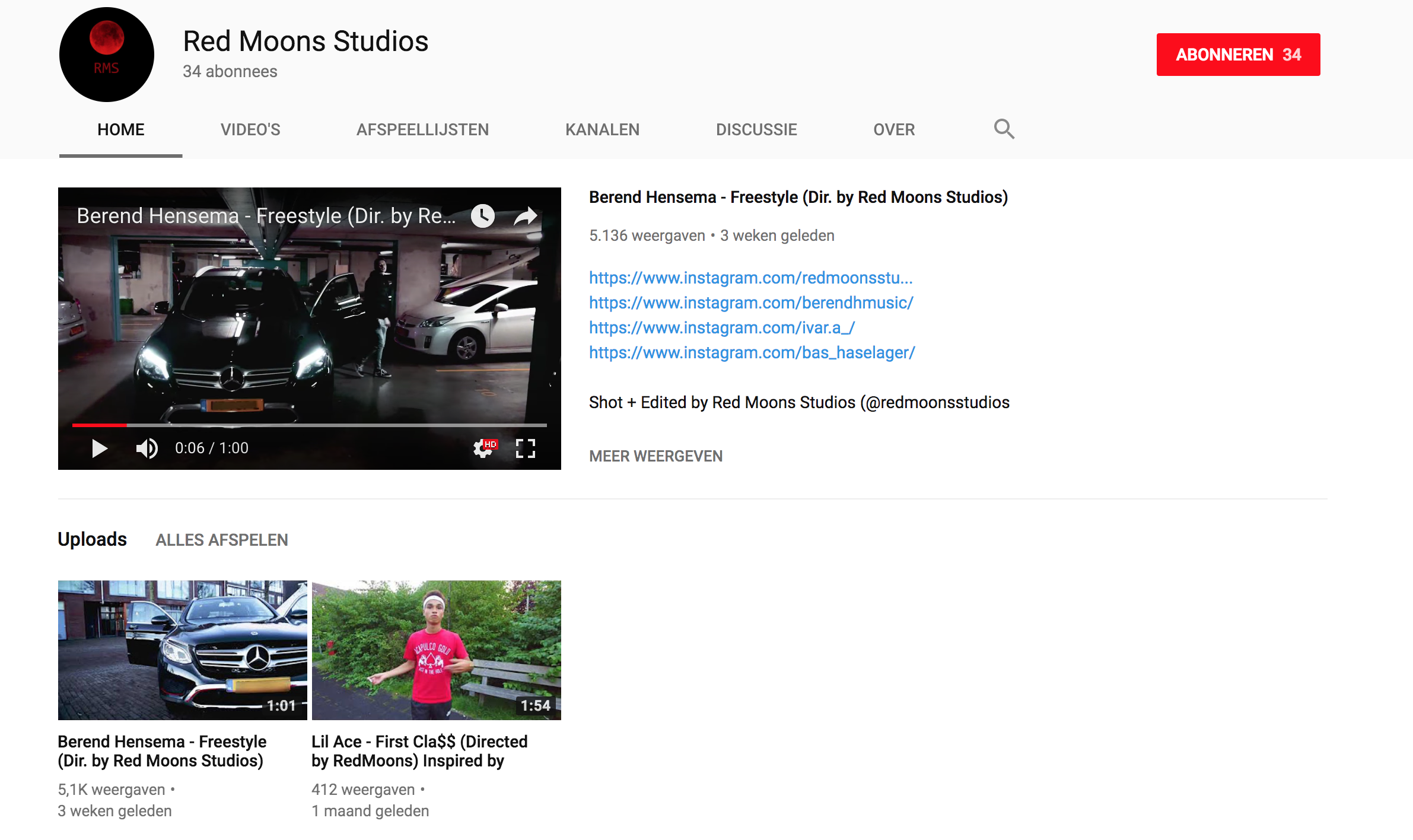Open the DISCUSSIE tab
Screen dimensions: 1413x840
(756, 129)
